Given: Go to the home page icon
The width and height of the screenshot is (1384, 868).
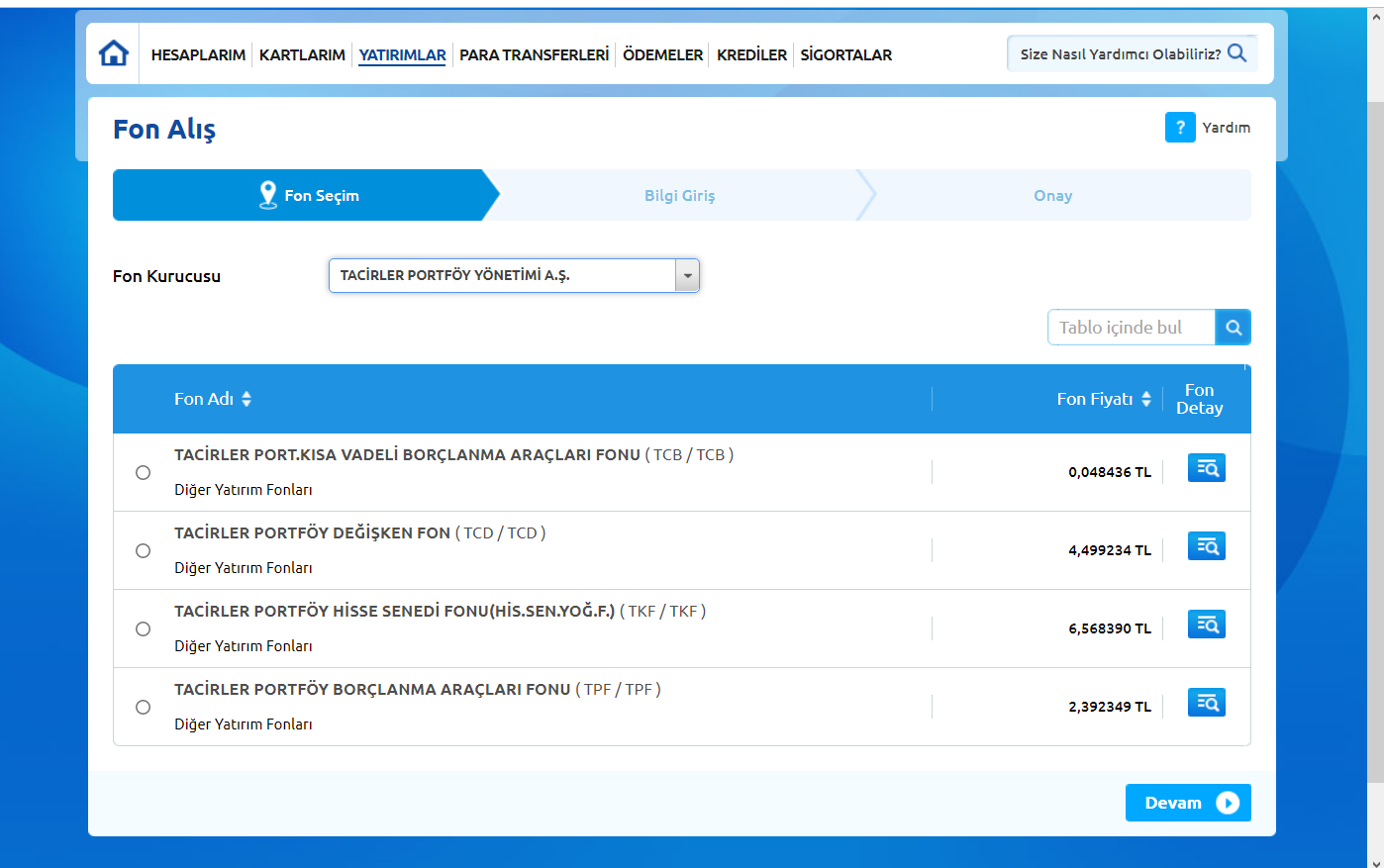Looking at the screenshot, I should (x=114, y=53).
